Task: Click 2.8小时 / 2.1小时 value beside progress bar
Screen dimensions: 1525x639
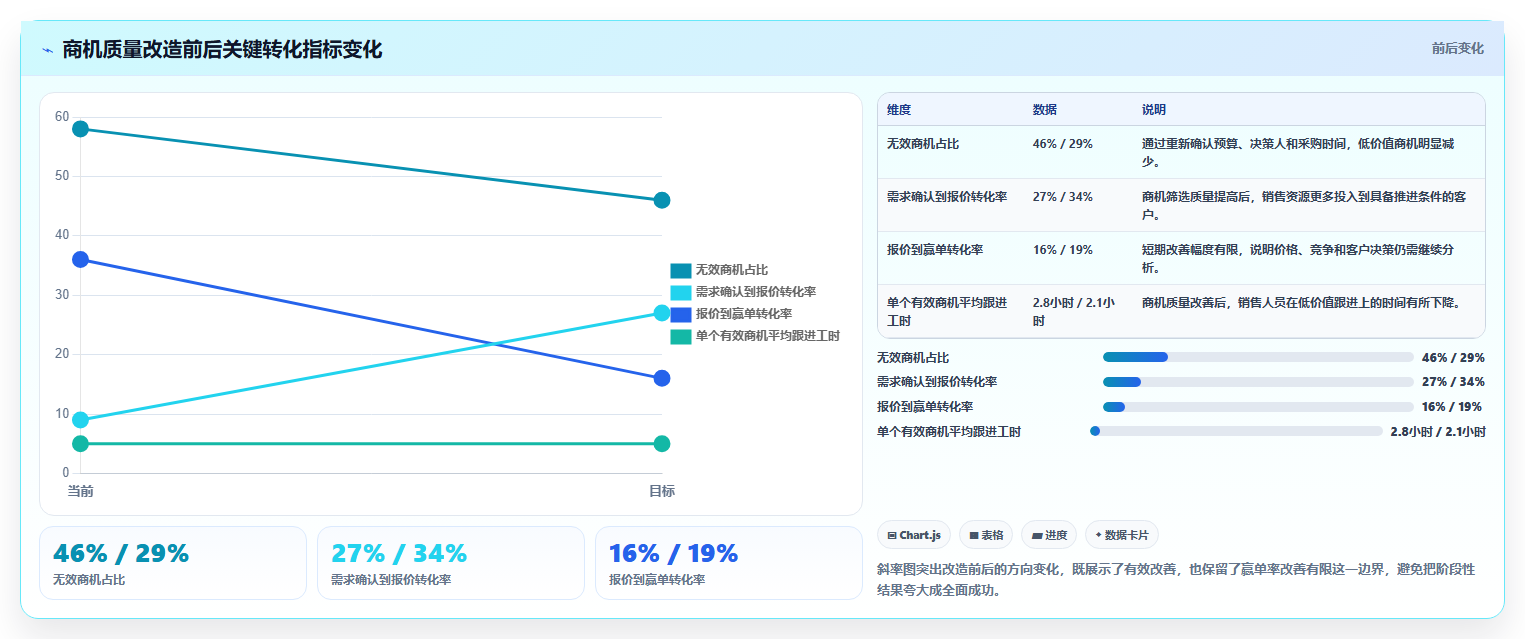Action: (1438, 432)
